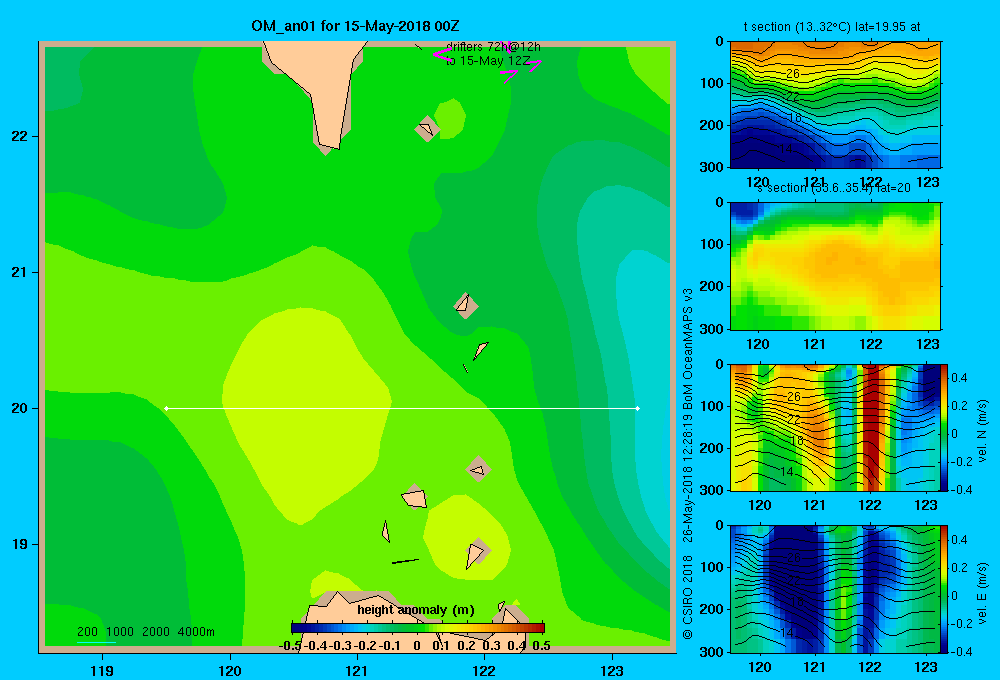Click the magenta drifter arrow pointing left
The image size is (1000, 680).
coord(442,55)
